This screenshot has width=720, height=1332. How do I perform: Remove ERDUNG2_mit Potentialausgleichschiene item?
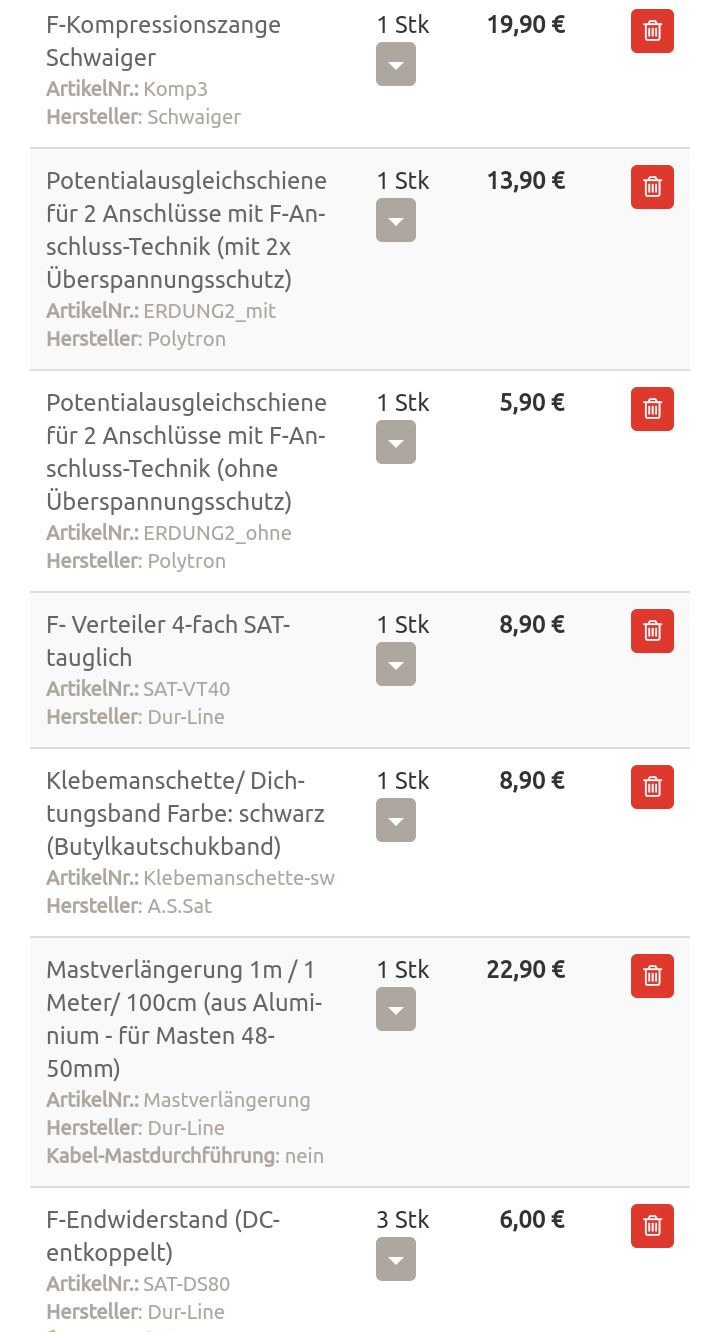(x=652, y=187)
